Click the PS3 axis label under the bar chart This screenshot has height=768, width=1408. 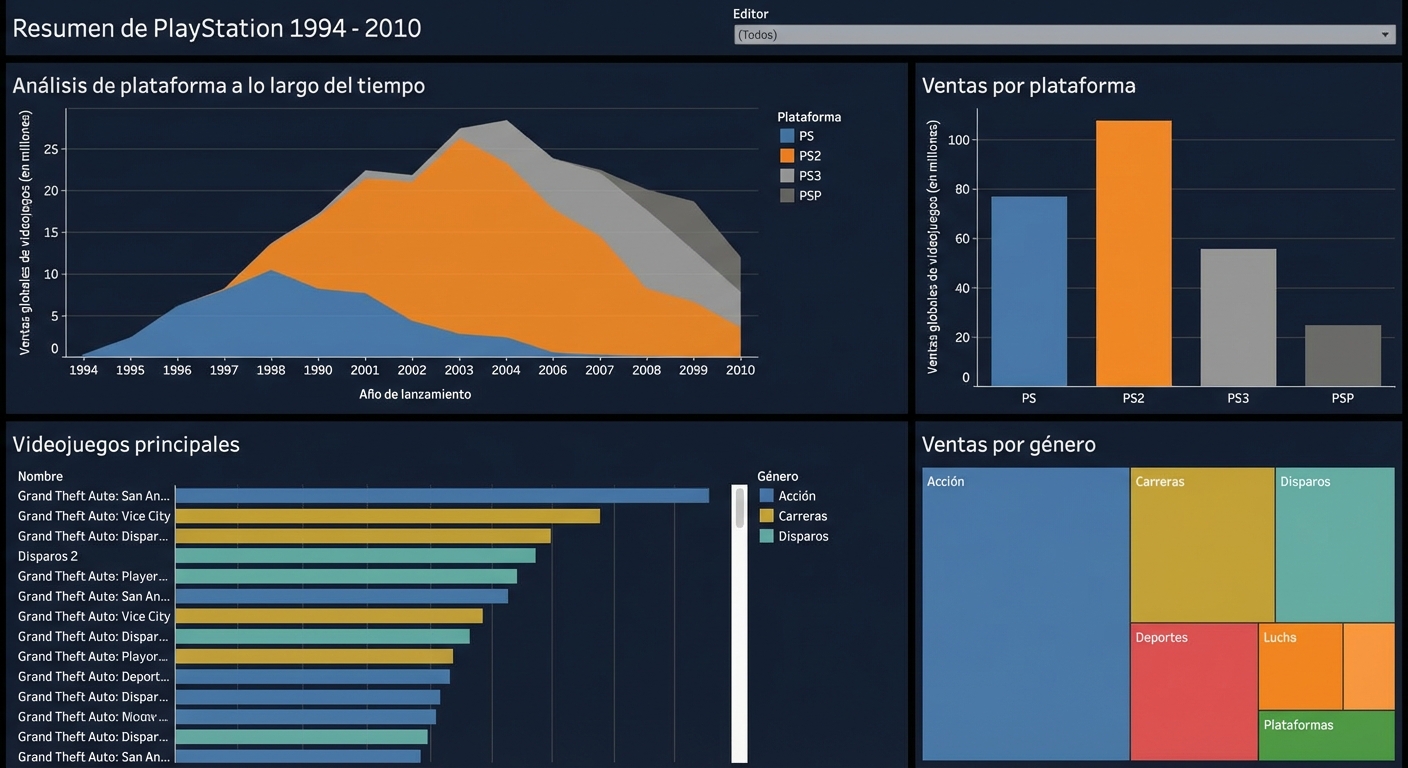tap(1238, 398)
